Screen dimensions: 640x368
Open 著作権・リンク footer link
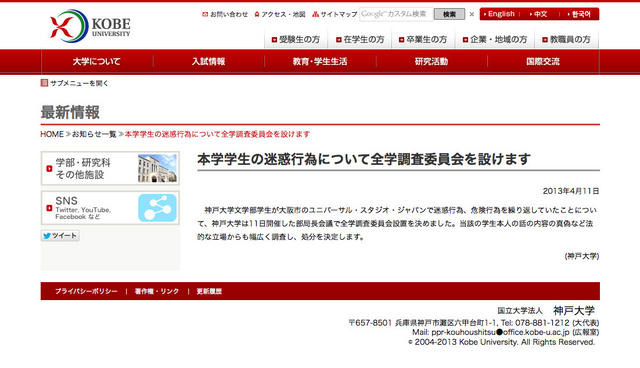157,291
